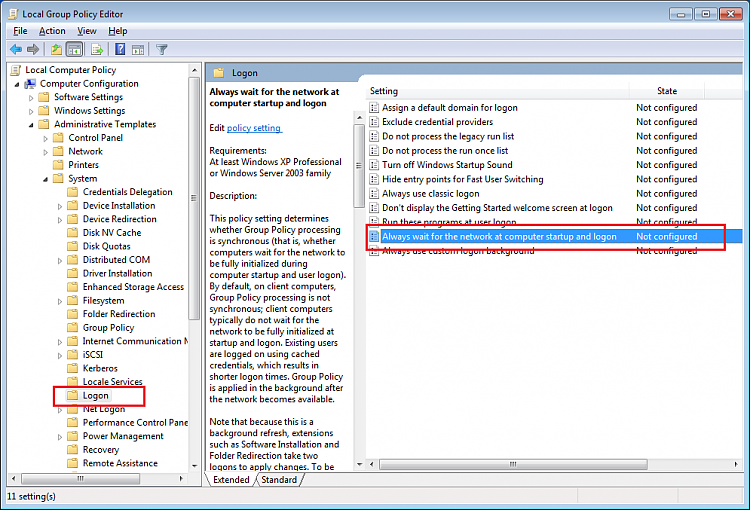This screenshot has height=510, width=750.
Task: Click the folder icon next to Printers
Action: tap(58, 165)
